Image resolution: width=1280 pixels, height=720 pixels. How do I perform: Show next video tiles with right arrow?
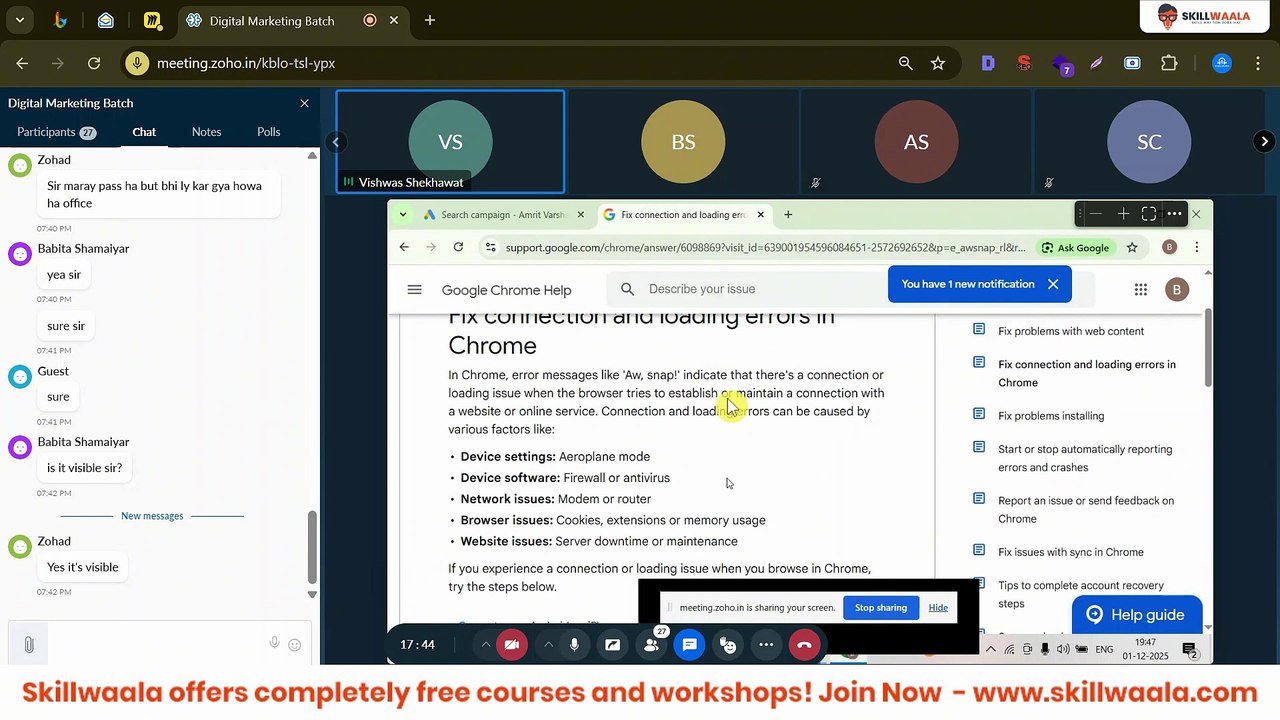point(1264,142)
